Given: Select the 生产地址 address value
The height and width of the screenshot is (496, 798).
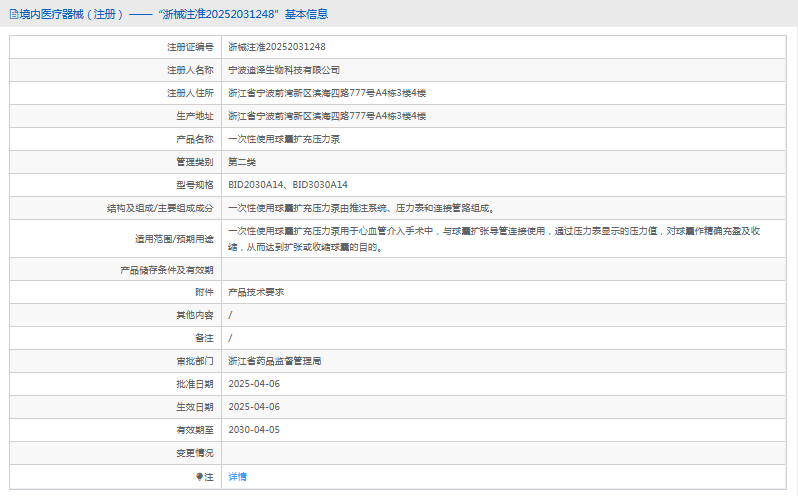Looking at the screenshot, I should (x=327, y=116).
